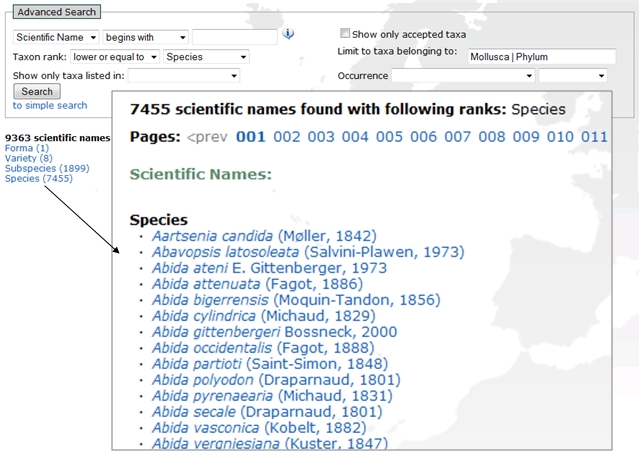639x455 pixels.
Task: Type in the search term text field
Action: coord(234,37)
